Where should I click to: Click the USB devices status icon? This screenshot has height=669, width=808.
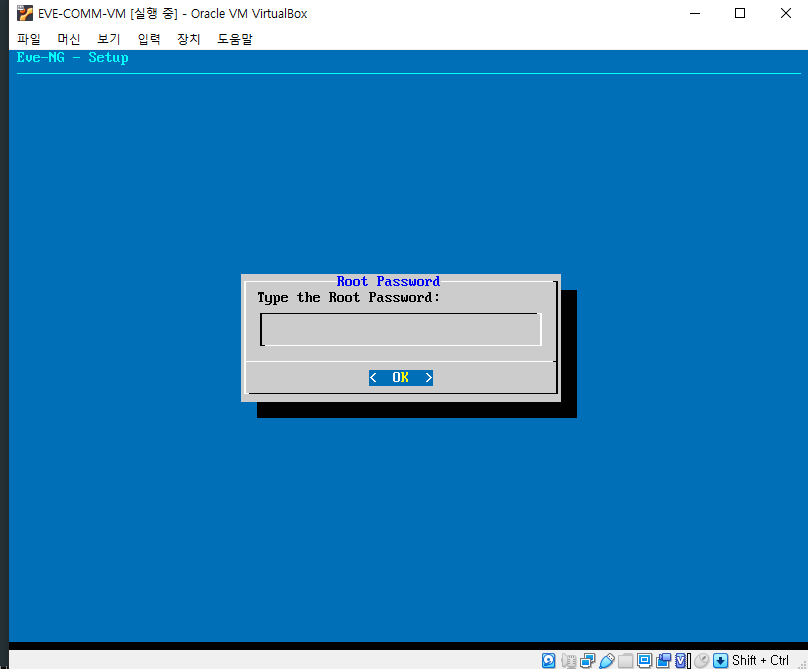coord(607,660)
